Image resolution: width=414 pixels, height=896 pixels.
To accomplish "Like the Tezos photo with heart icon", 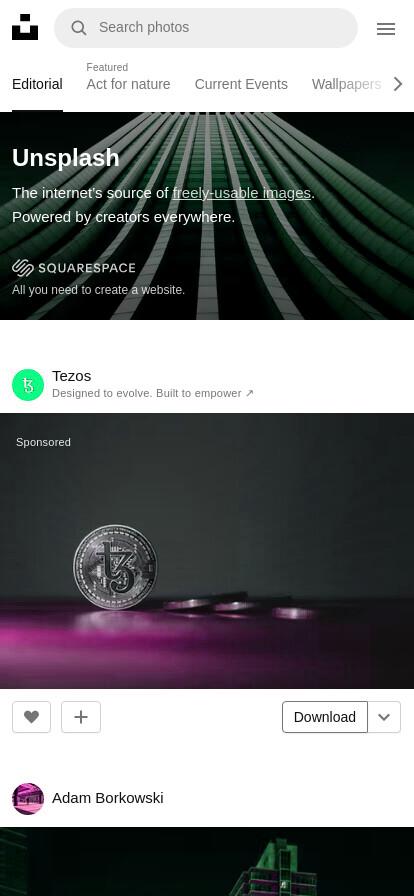I will tap(31, 717).
